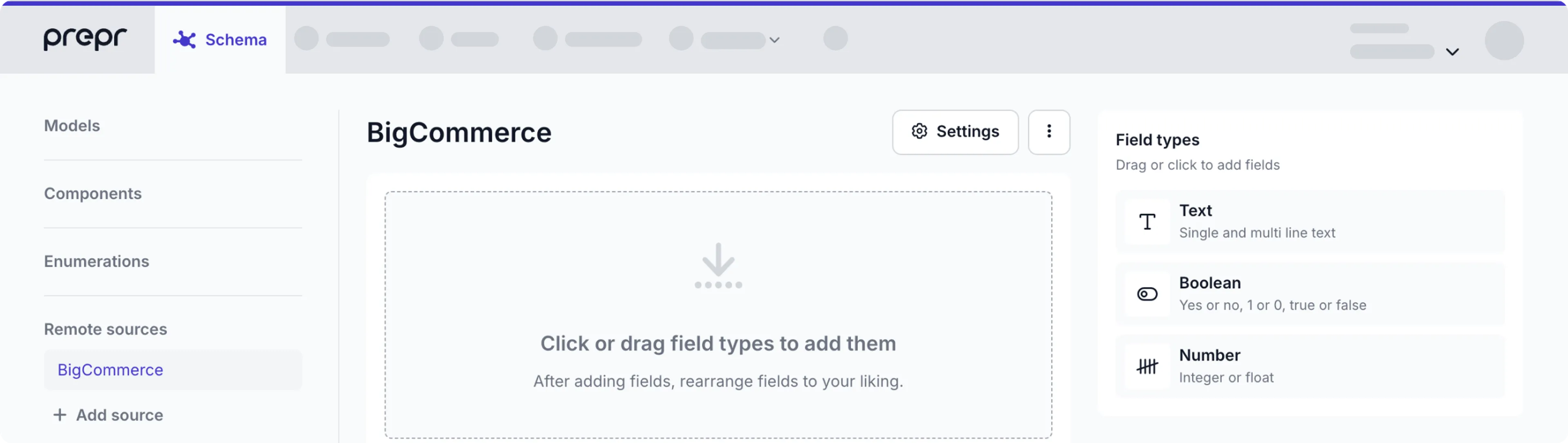Click the Settings gear icon
This screenshot has height=443, width=1568.
tap(919, 131)
